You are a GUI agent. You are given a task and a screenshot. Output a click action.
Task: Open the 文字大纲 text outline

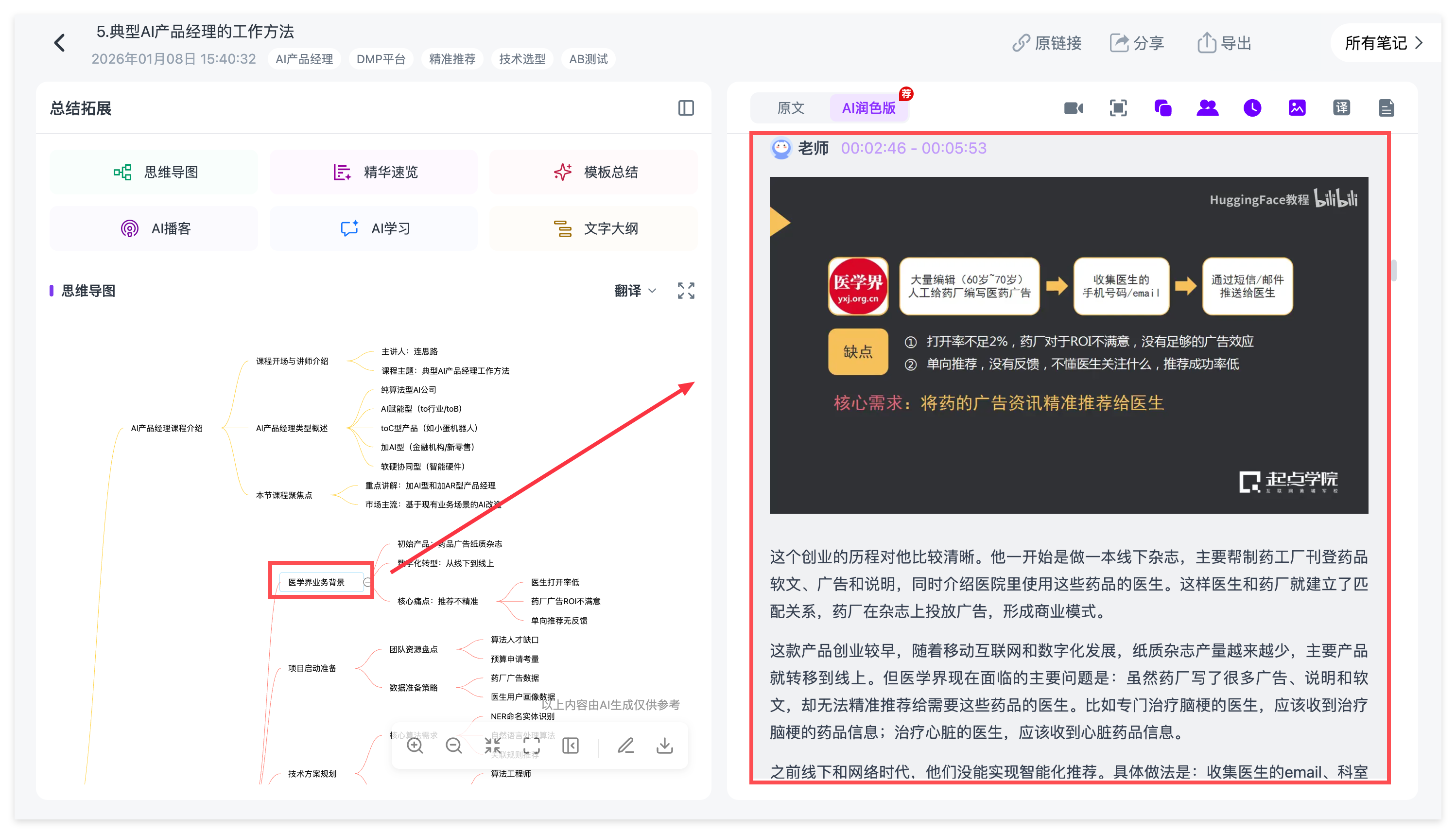pos(594,228)
